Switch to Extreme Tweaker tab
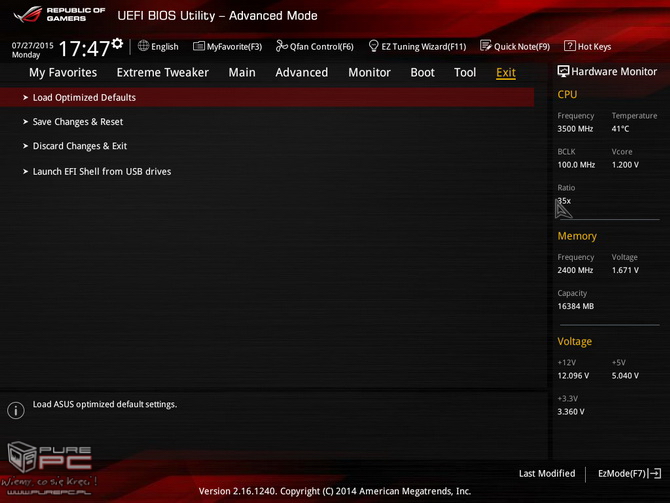The height and width of the screenshot is (503, 670). 163,73
